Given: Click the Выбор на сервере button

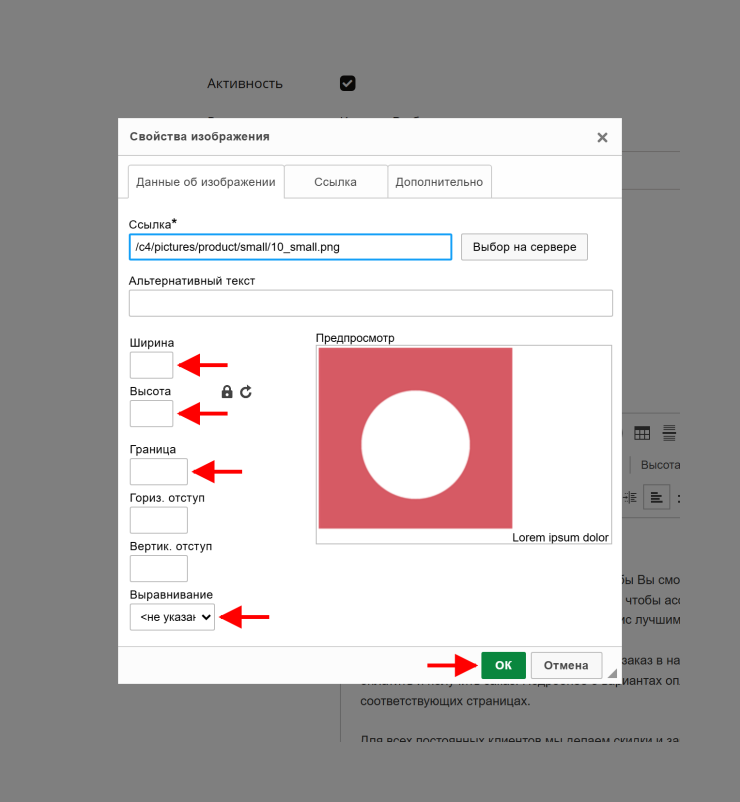Looking at the screenshot, I should click(x=524, y=247).
